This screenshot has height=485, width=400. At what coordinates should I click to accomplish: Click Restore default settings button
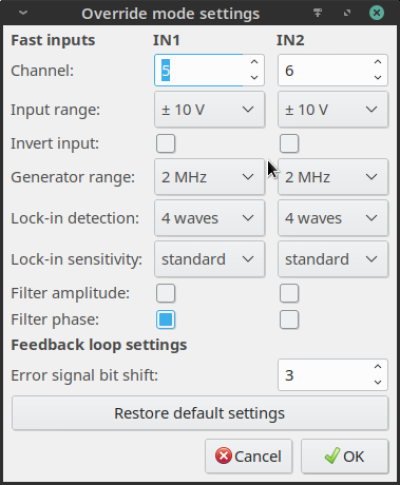[x=200, y=413]
